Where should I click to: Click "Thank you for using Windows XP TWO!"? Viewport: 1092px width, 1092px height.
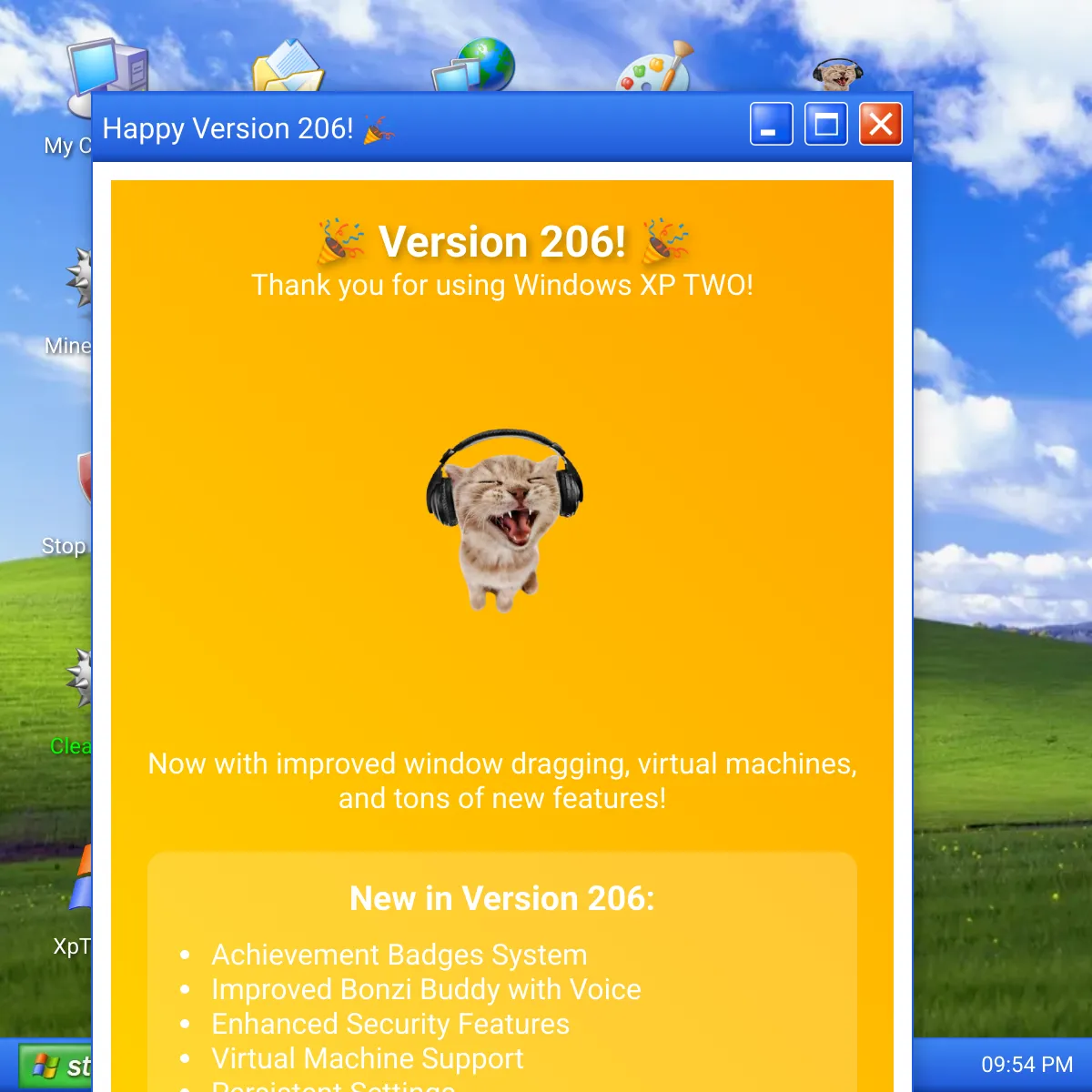click(x=502, y=285)
